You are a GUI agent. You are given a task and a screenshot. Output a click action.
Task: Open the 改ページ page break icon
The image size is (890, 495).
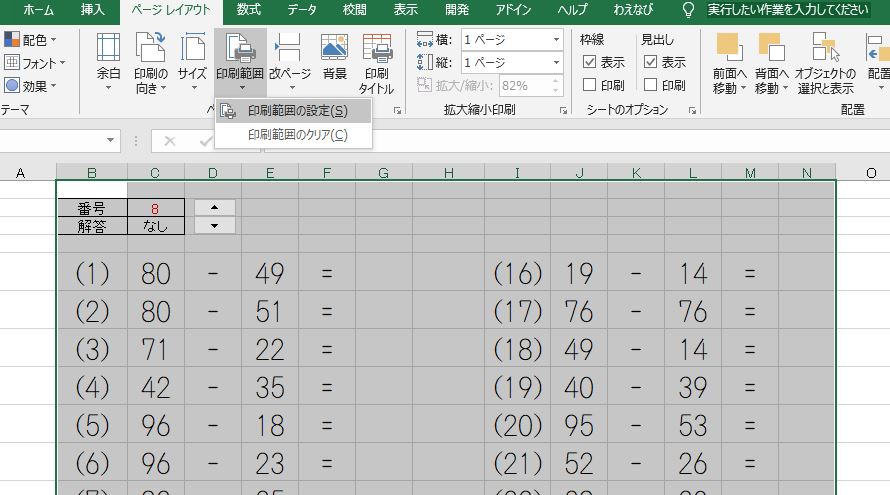(288, 48)
